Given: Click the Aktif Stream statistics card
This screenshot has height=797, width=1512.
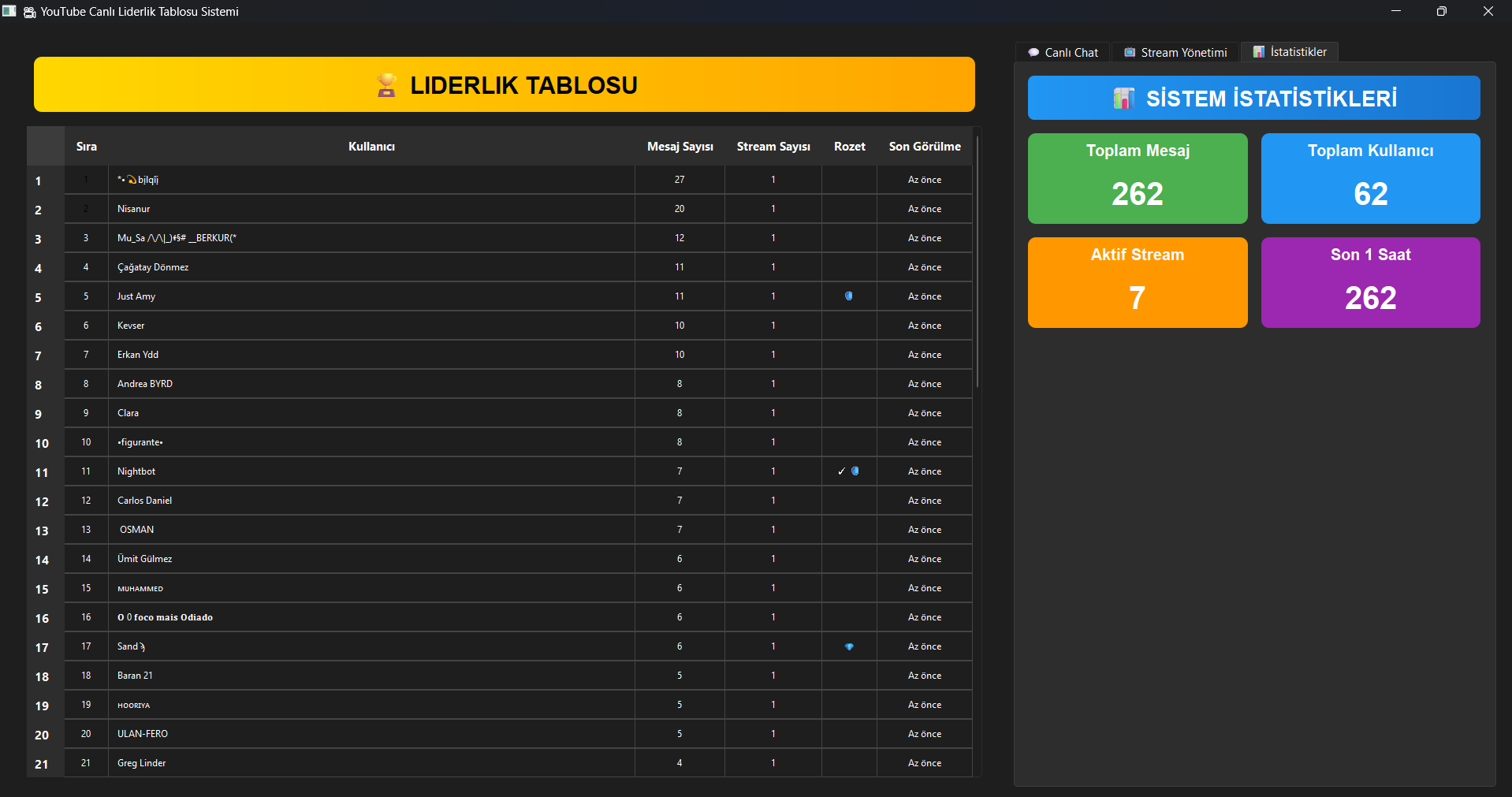Looking at the screenshot, I should click(x=1138, y=282).
